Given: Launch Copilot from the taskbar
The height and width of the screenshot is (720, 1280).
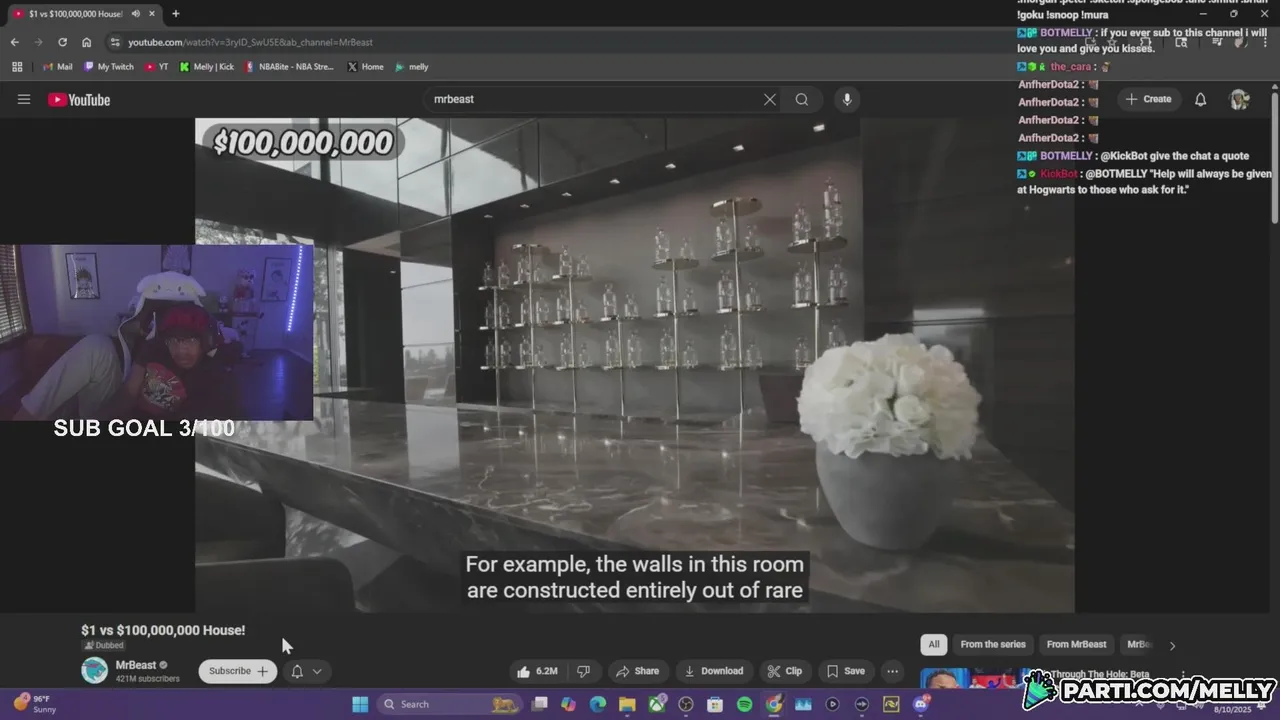Looking at the screenshot, I should click(569, 704).
